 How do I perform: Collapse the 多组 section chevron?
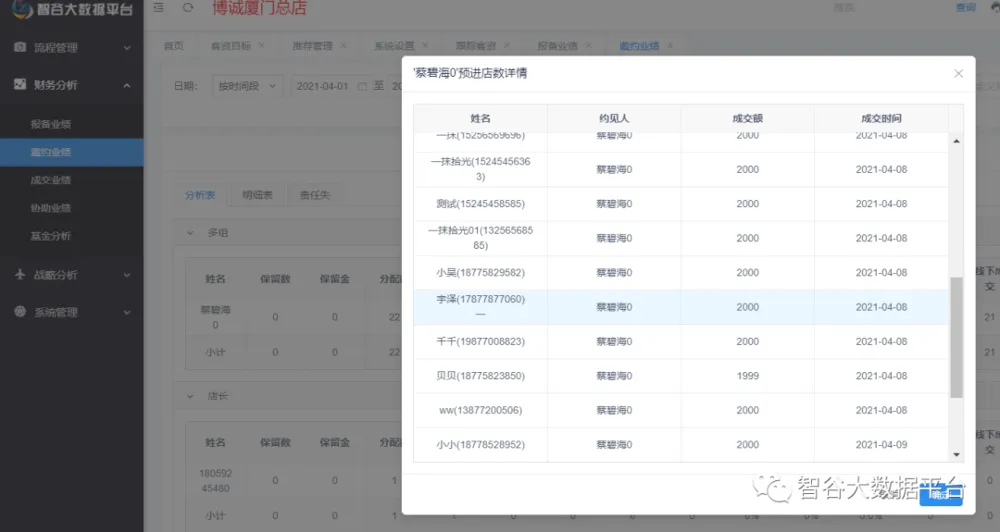tap(191, 232)
